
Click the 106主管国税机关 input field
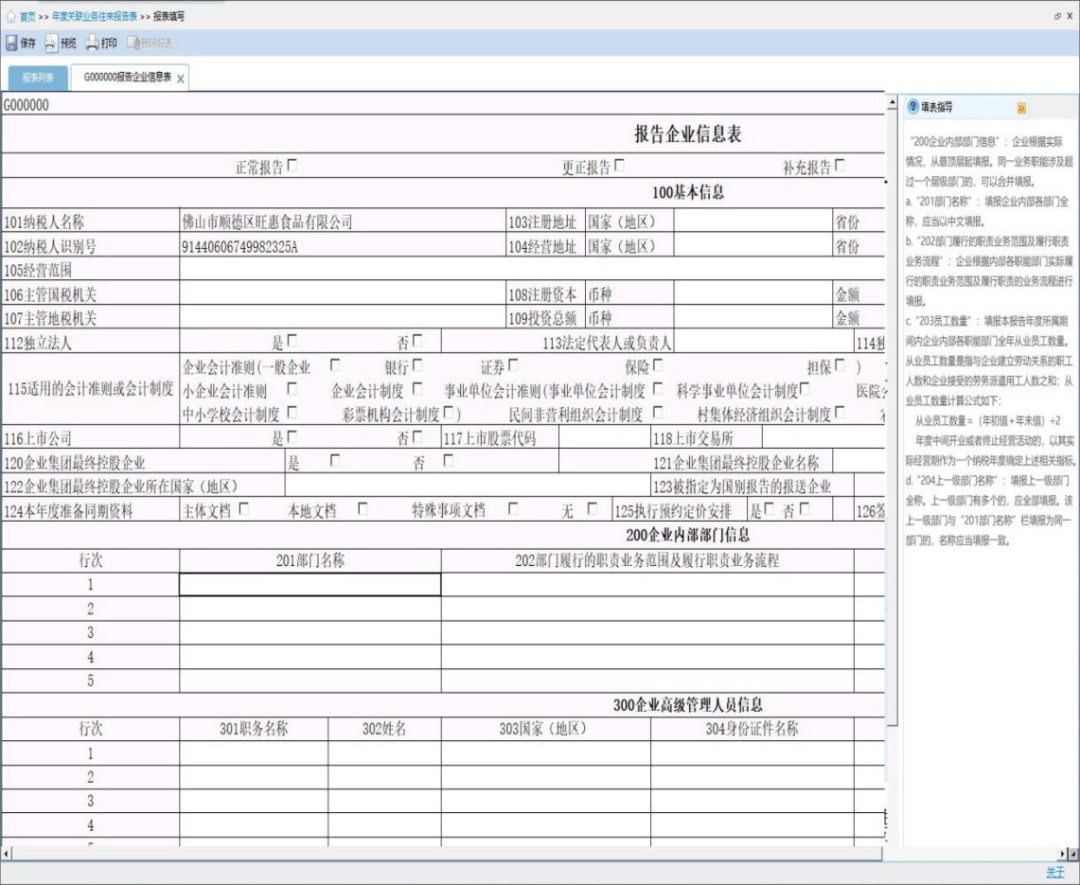tap(342, 293)
